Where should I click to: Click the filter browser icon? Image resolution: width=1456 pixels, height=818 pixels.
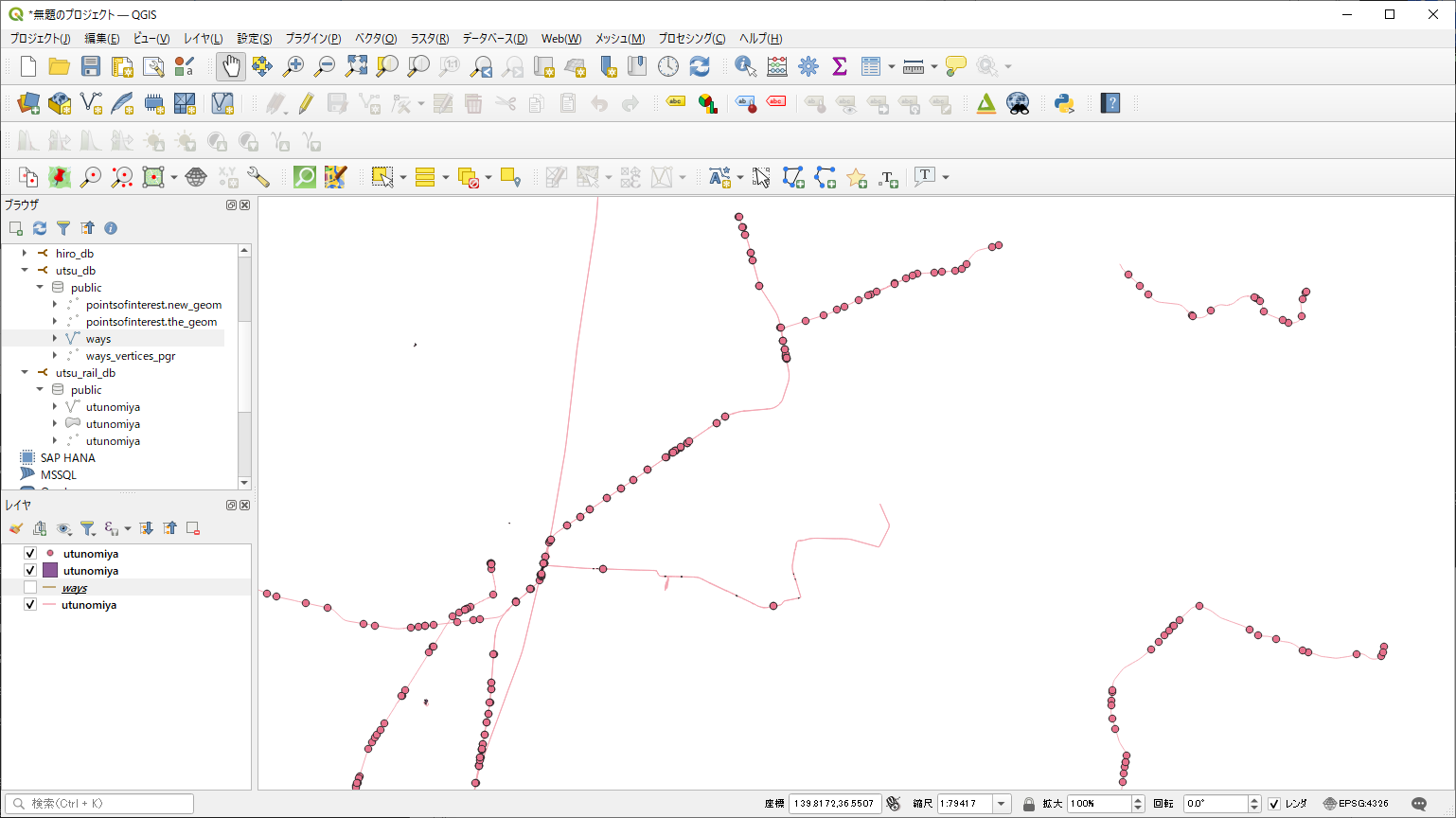coord(63,228)
